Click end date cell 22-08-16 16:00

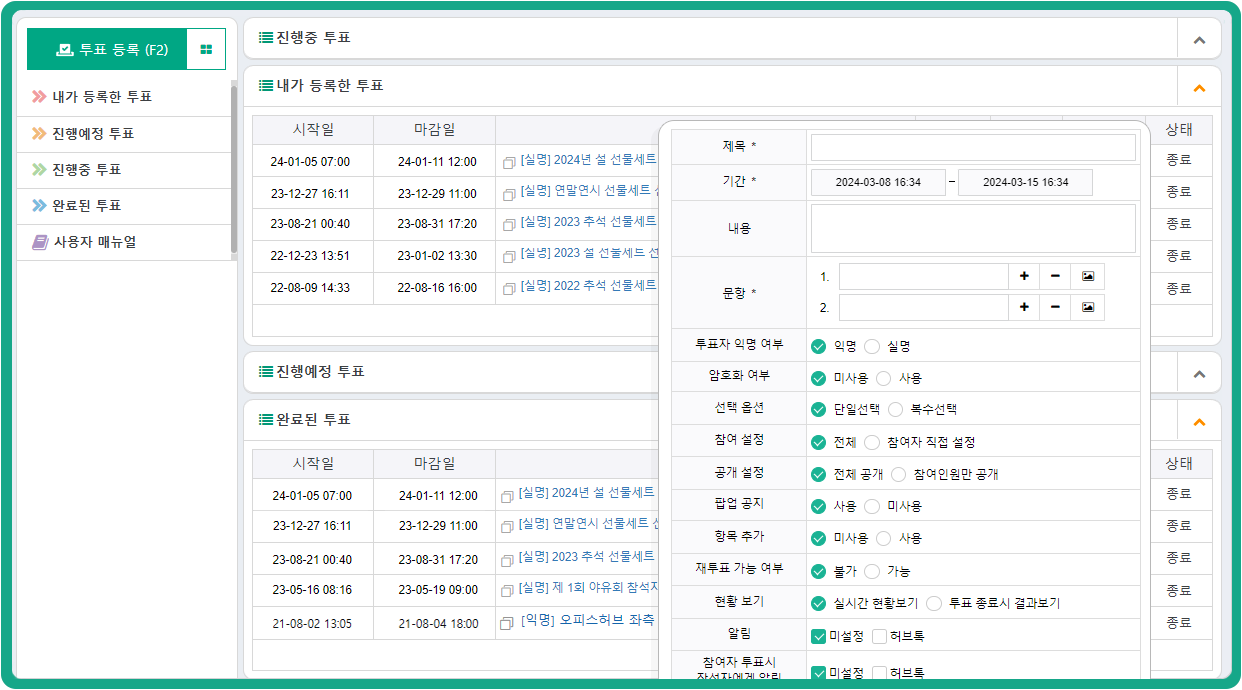point(437,288)
